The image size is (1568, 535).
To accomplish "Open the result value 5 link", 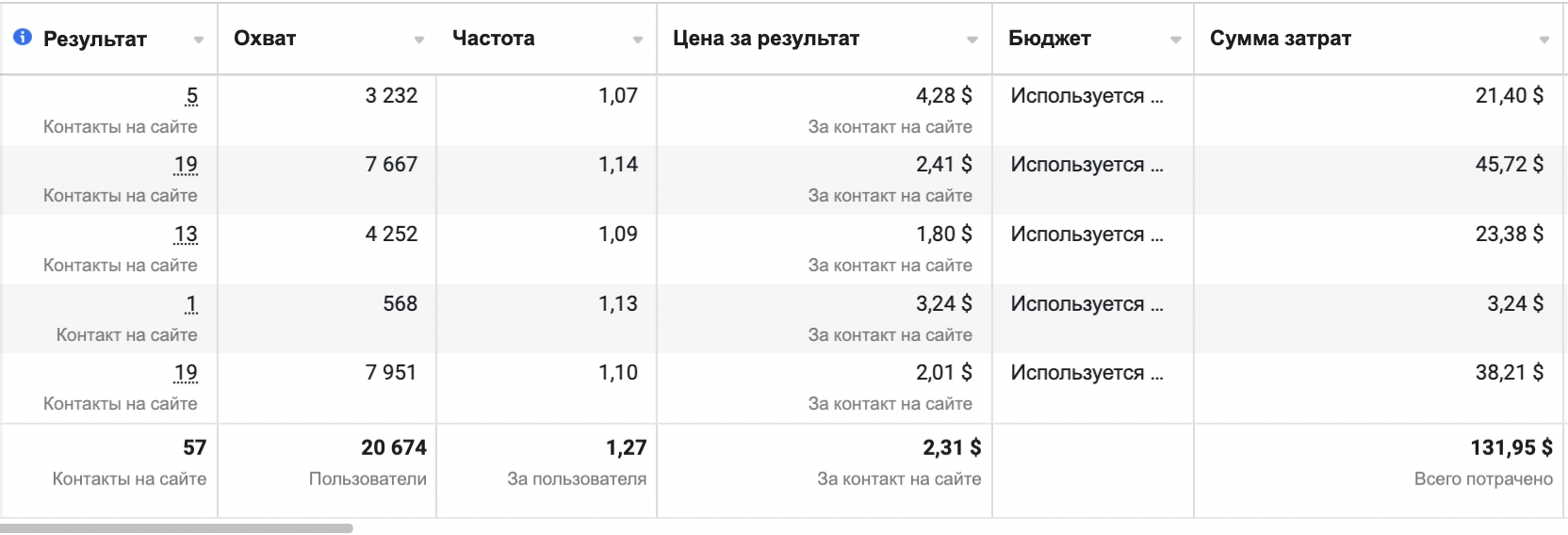I will click(x=192, y=96).
